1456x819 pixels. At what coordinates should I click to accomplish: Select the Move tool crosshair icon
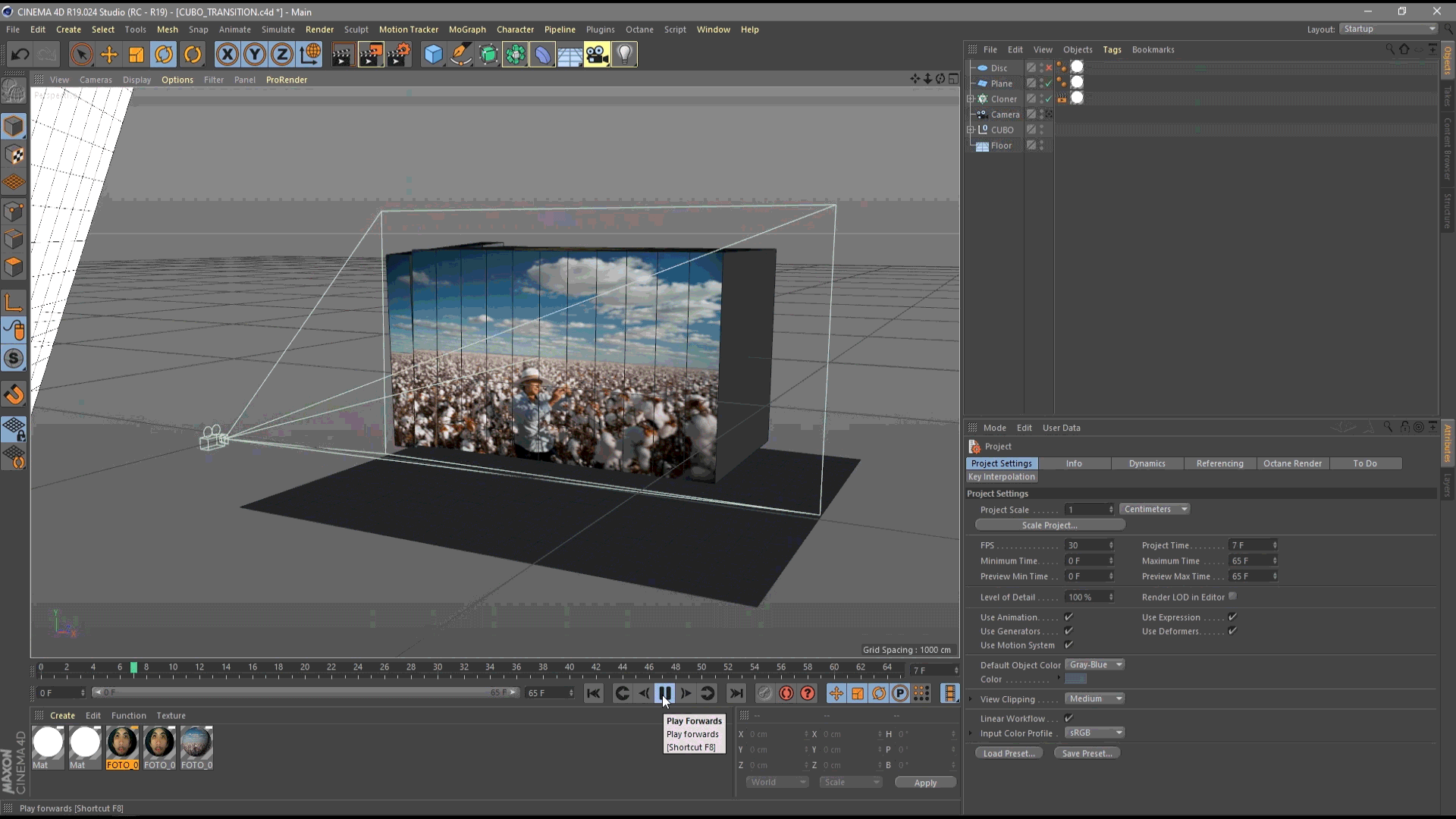(x=109, y=55)
